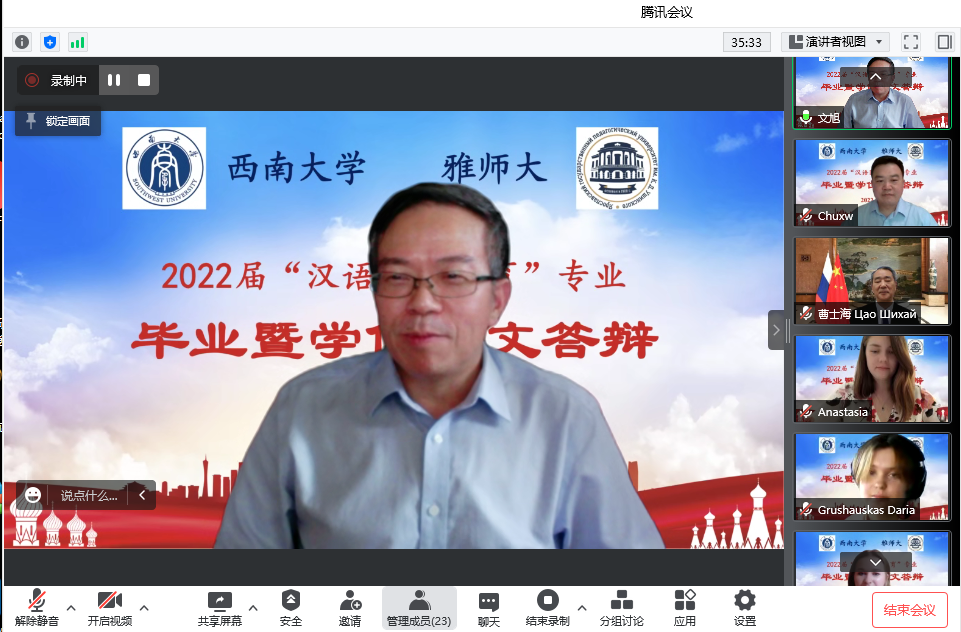
Task: Open 管理成员(23) members panel
Action: pos(419,608)
